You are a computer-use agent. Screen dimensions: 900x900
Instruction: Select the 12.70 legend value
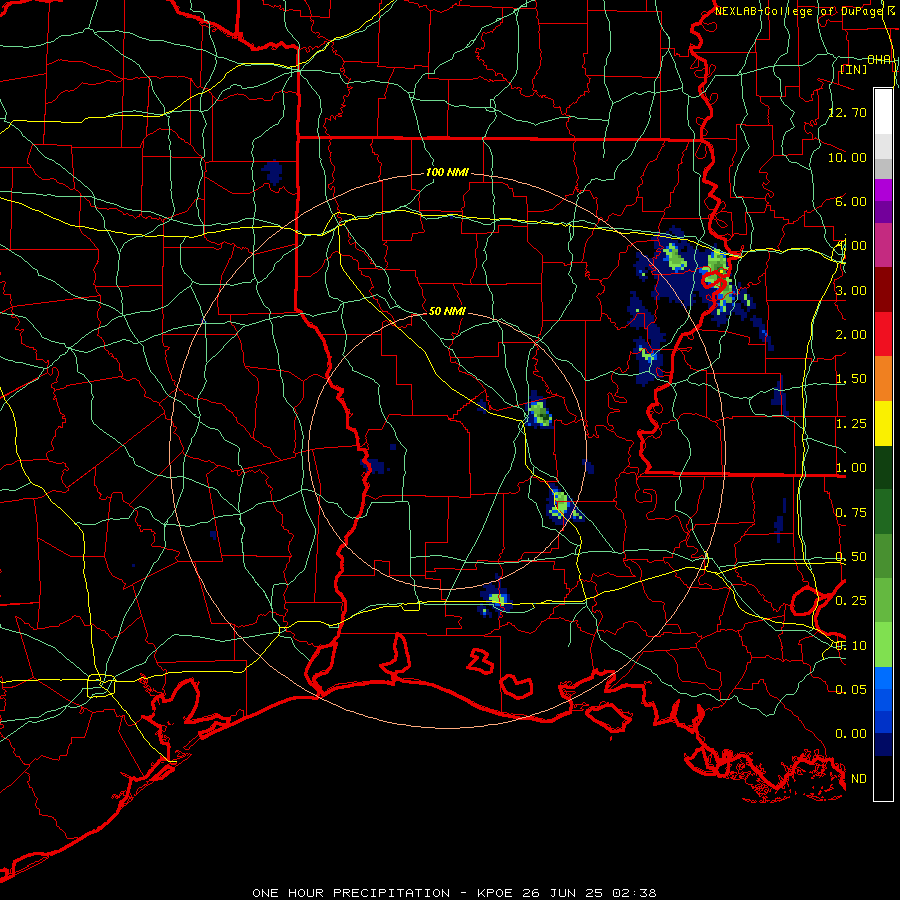click(x=848, y=112)
